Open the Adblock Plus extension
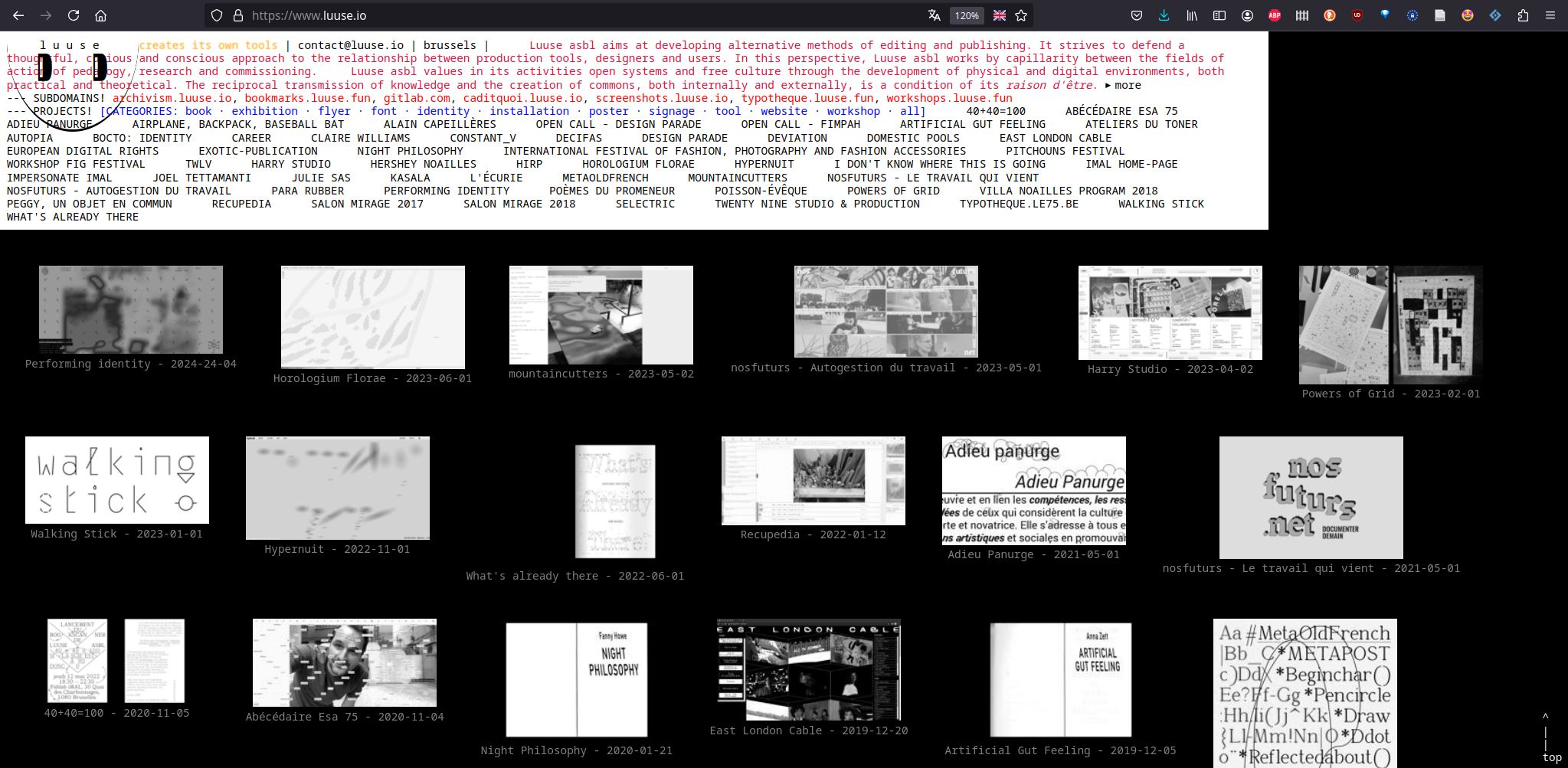 1275,15
